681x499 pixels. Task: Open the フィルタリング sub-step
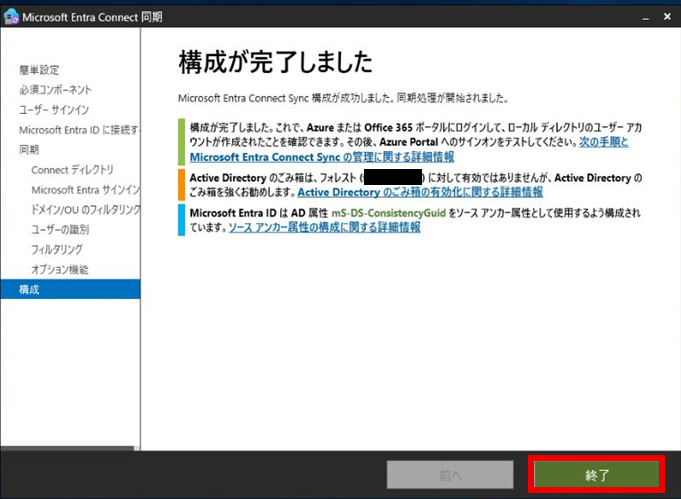tap(57, 250)
